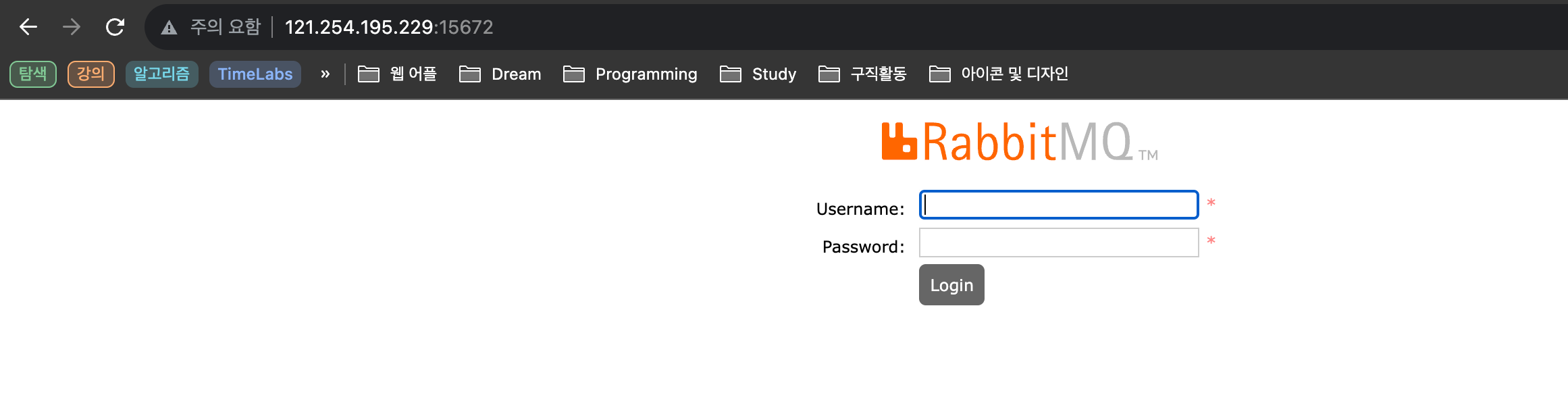This screenshot has width=1568, height=408.
Task: Open the 구직활동 bookmark folder
Action: pyautogui.click(x=862, y=74)
